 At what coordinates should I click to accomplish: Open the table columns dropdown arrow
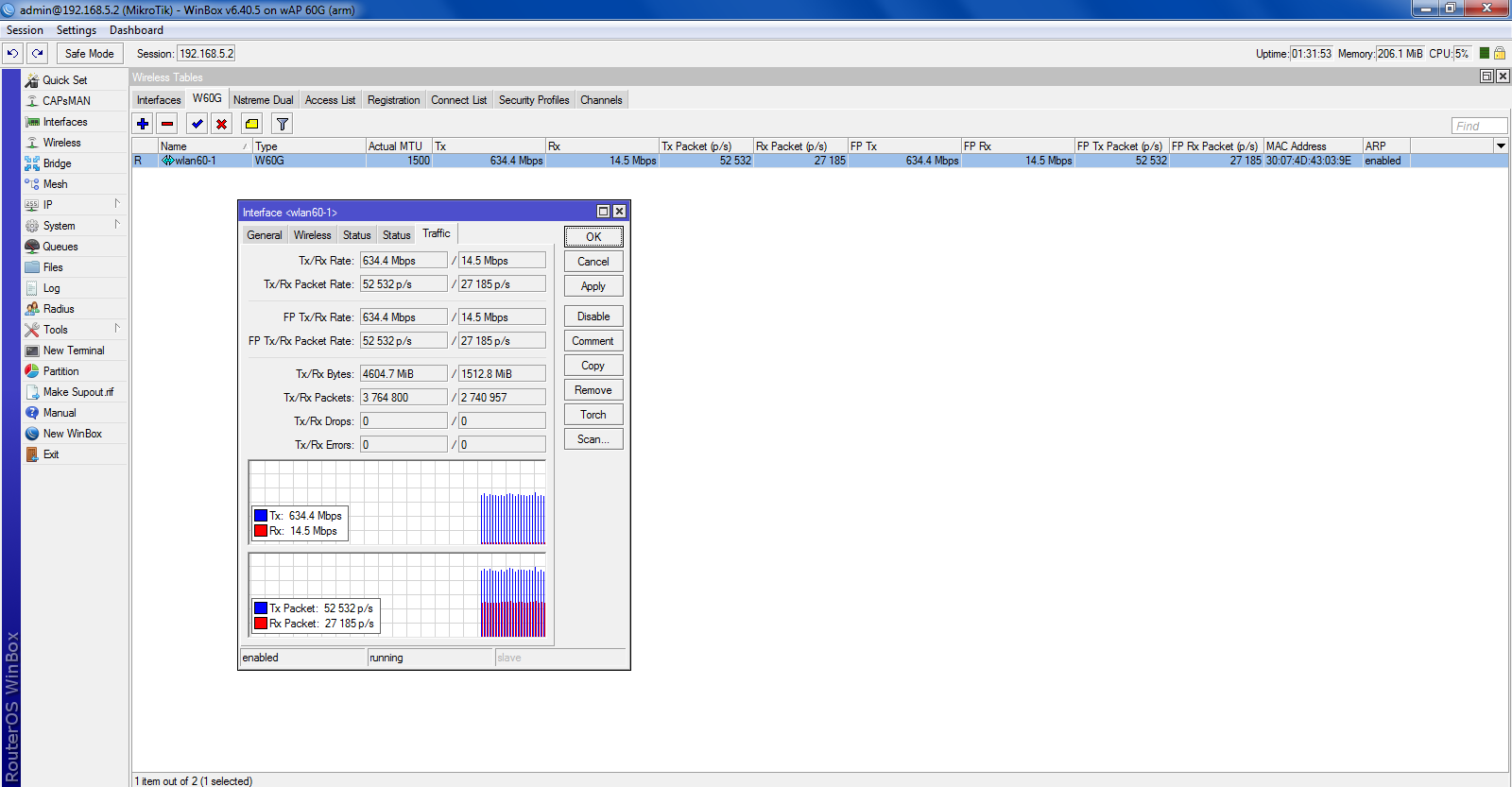point(1501,145)
